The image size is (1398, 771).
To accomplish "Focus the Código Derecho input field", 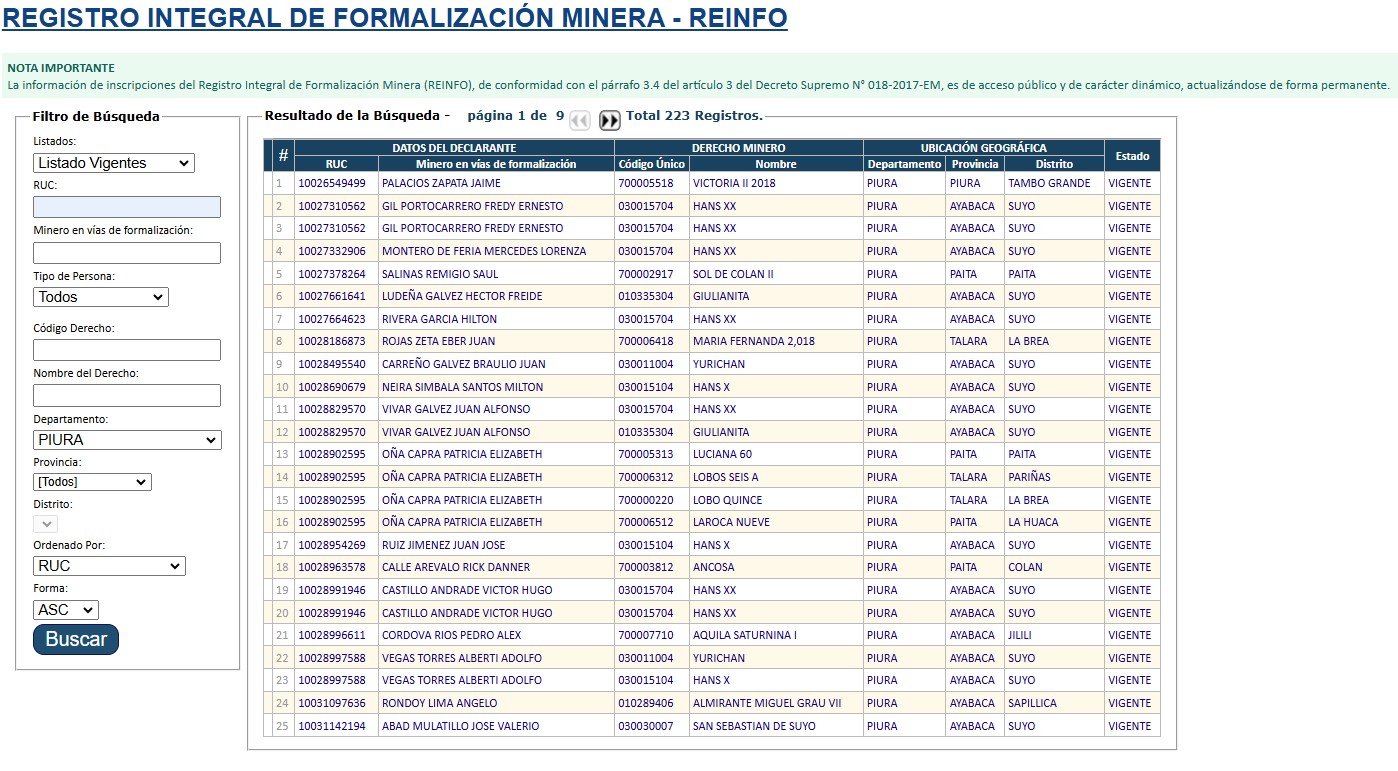I will click(x=127, y=350).
